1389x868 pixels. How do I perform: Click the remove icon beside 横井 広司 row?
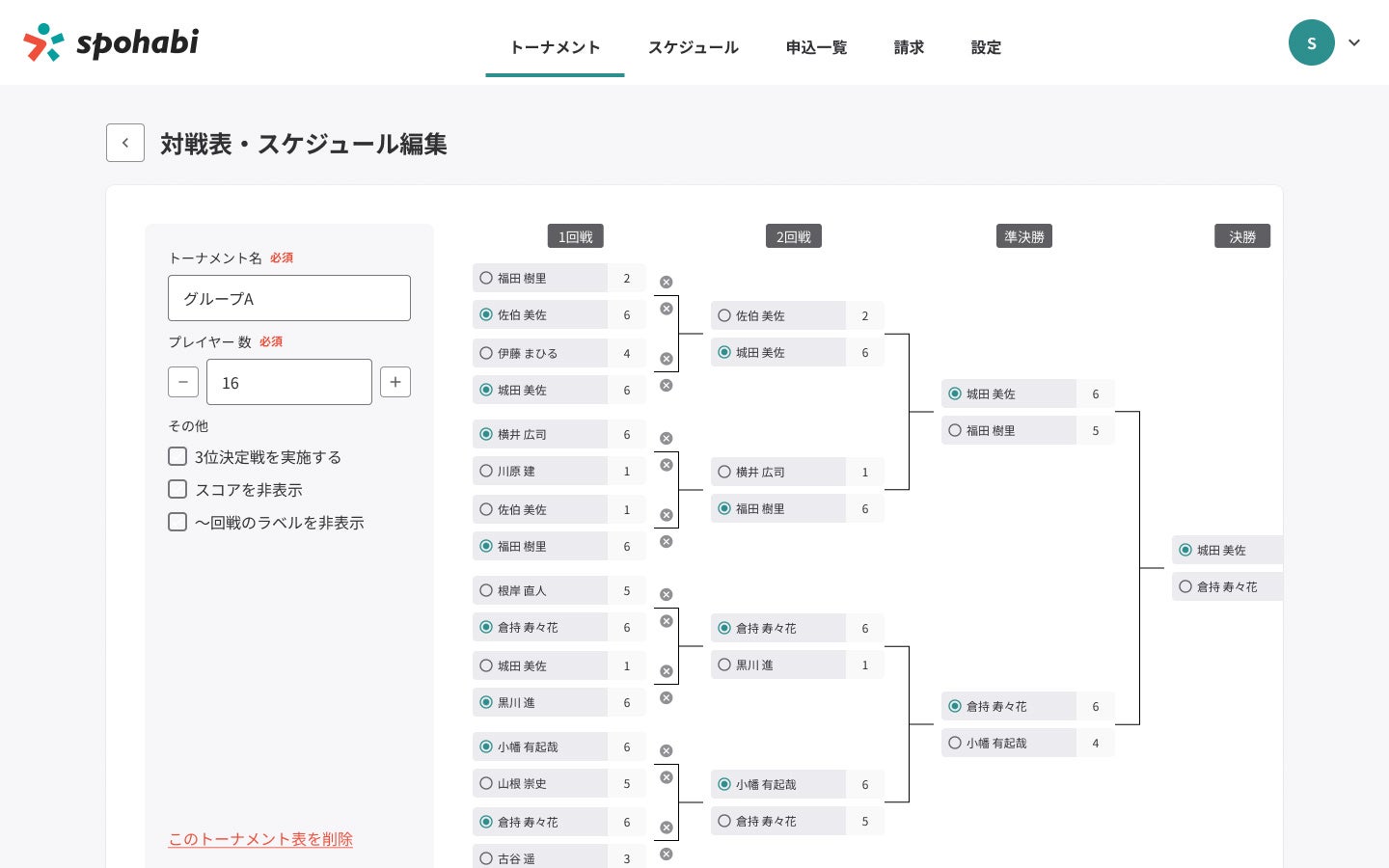point(666,439)
